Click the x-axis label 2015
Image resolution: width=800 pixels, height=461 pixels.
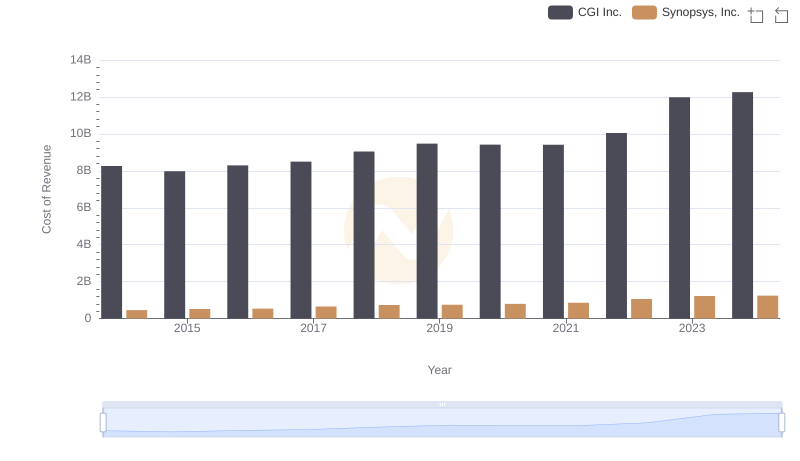187,328
